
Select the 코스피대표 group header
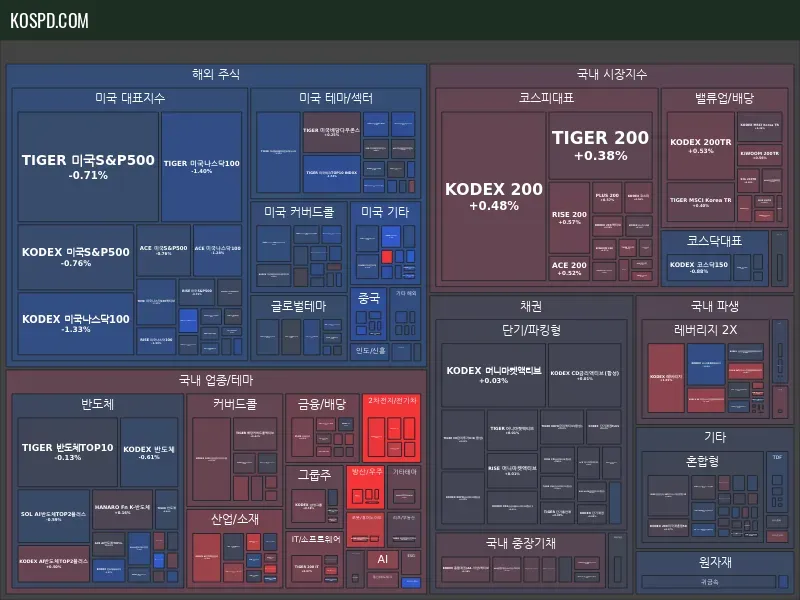546,97
